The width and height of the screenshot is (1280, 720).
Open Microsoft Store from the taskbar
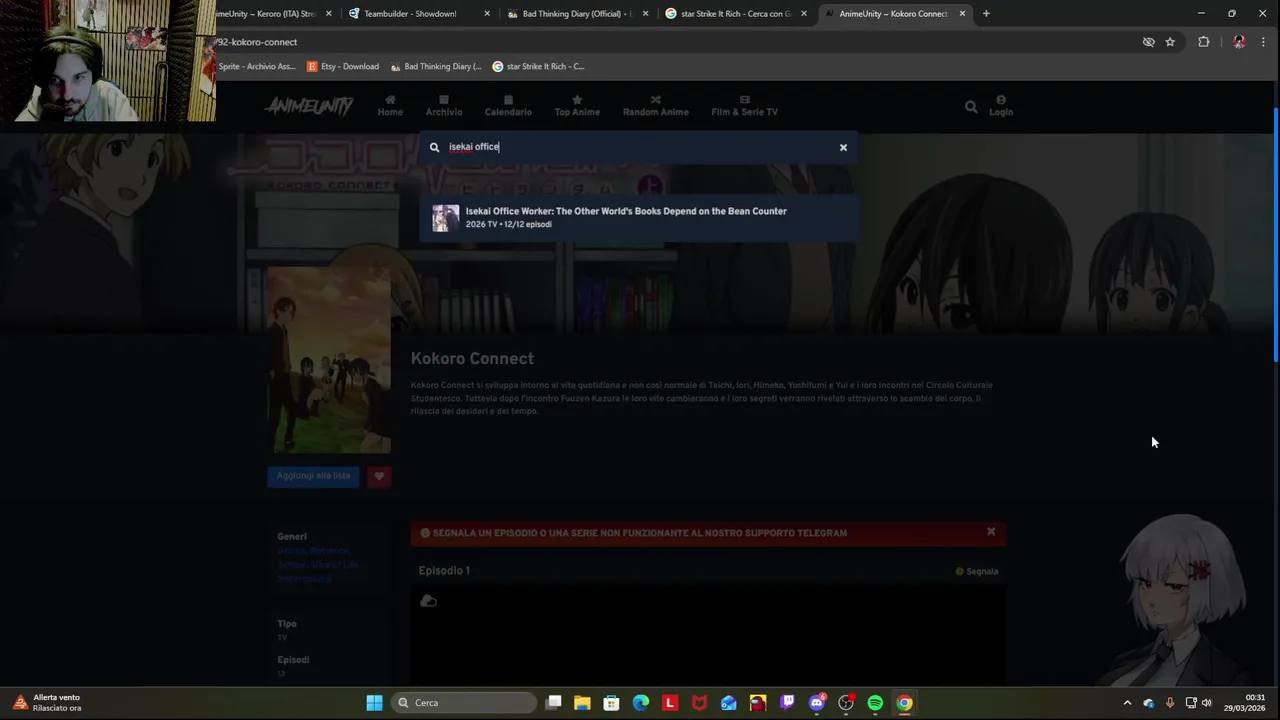tap(611, 703)
